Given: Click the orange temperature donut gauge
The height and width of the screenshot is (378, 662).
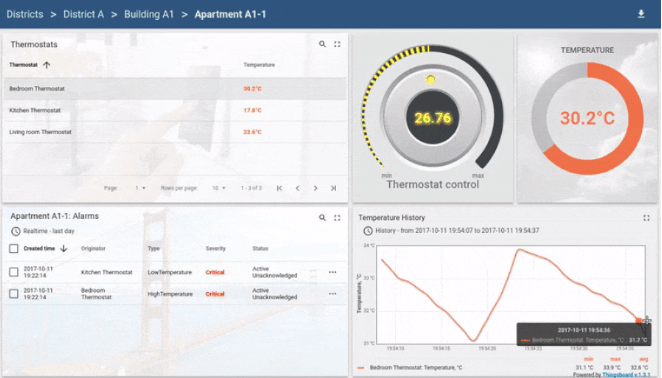Looking at the screenshot, I should point(587,118).
